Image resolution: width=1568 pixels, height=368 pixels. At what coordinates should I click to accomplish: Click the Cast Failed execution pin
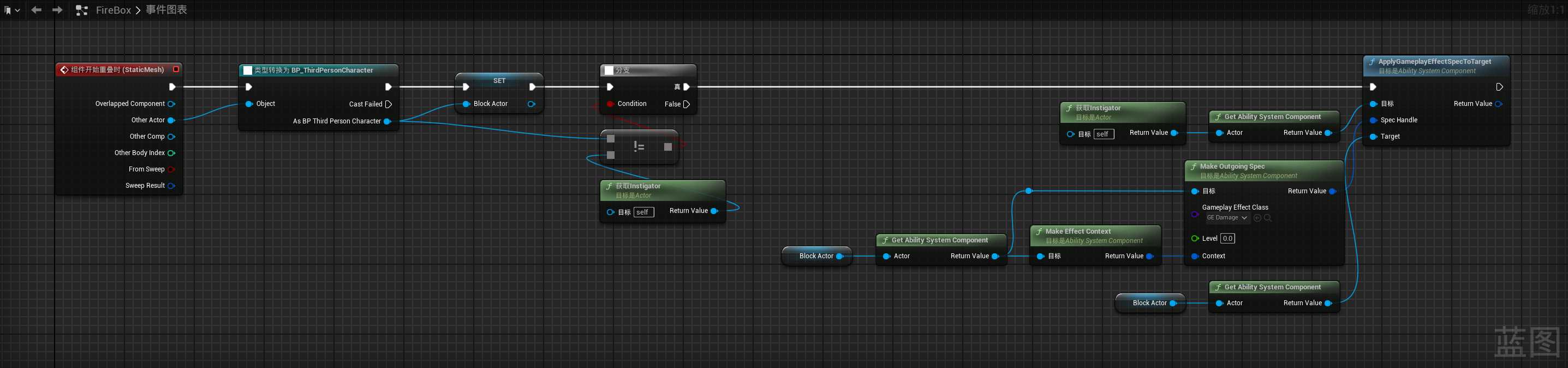click(389, 104)
